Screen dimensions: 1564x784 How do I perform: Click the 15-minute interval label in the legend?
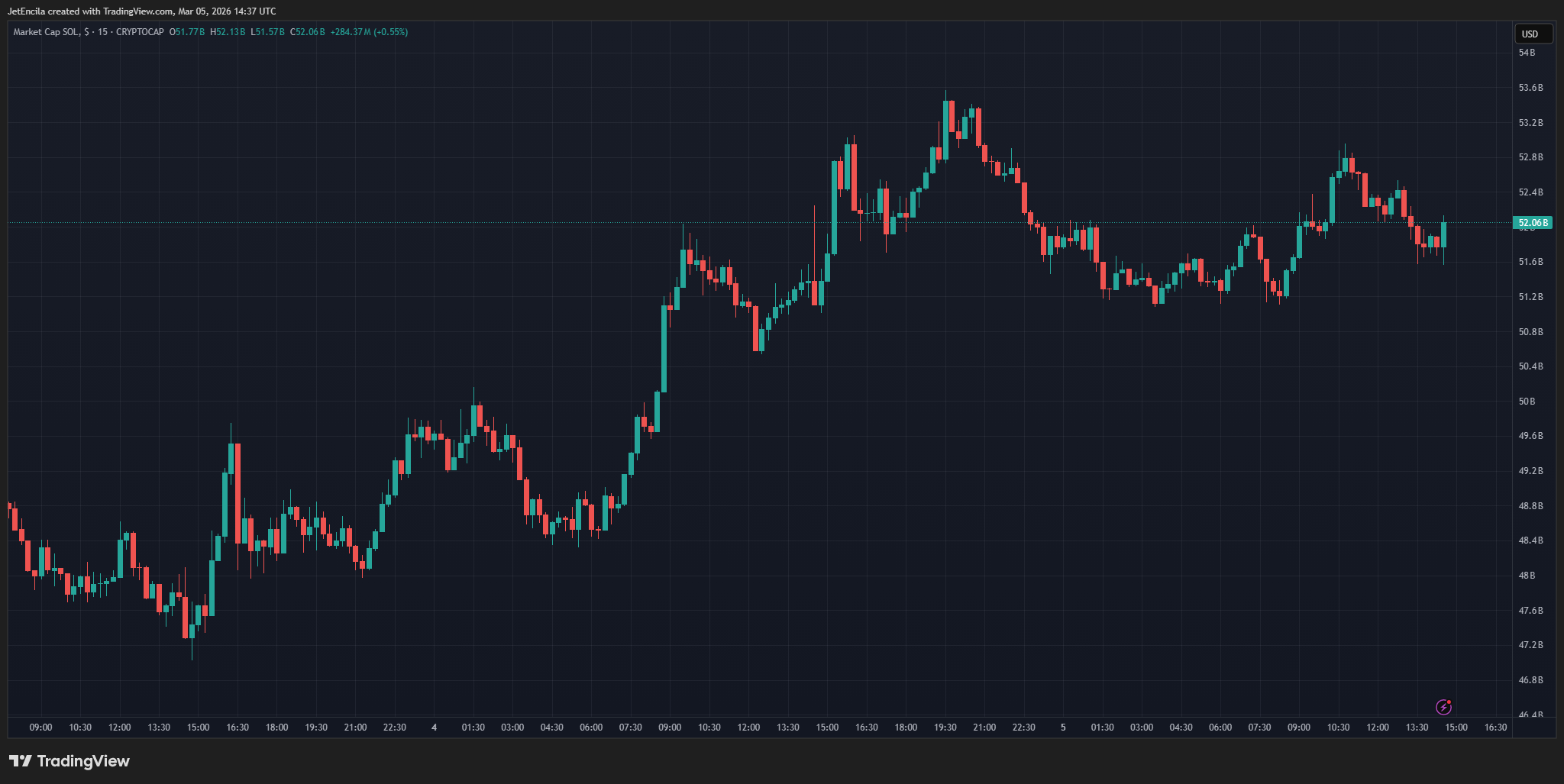(x=103, y=31)
